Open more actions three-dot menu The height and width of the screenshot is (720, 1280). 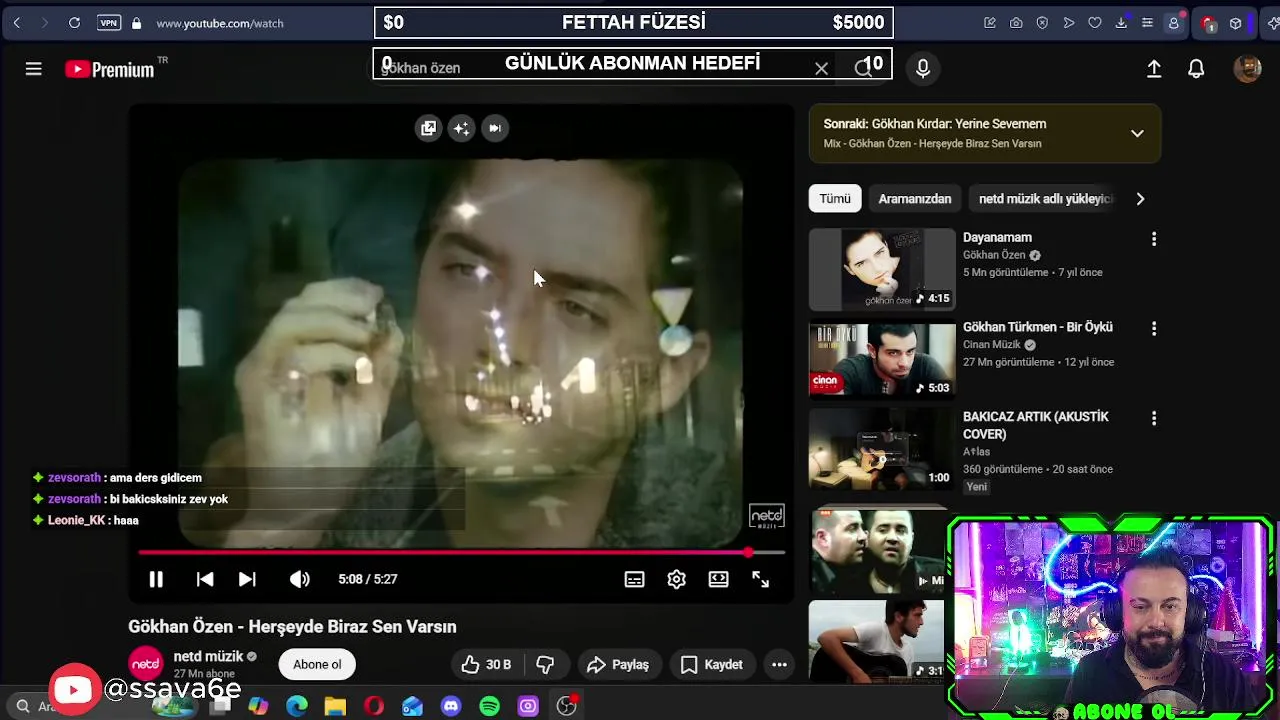point(779,664)
